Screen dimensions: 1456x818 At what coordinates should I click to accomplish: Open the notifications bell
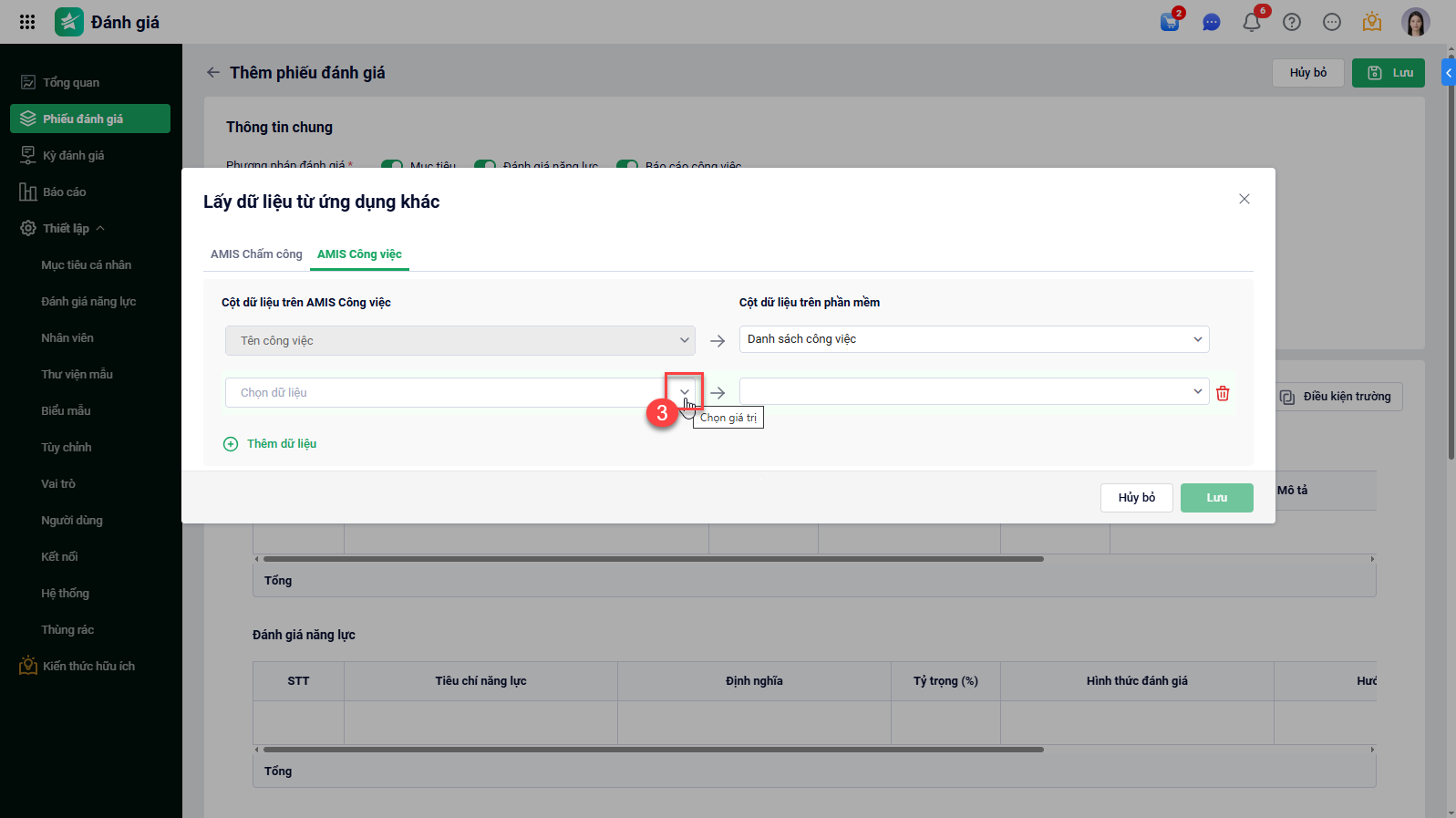click(x=1252, y=22)
